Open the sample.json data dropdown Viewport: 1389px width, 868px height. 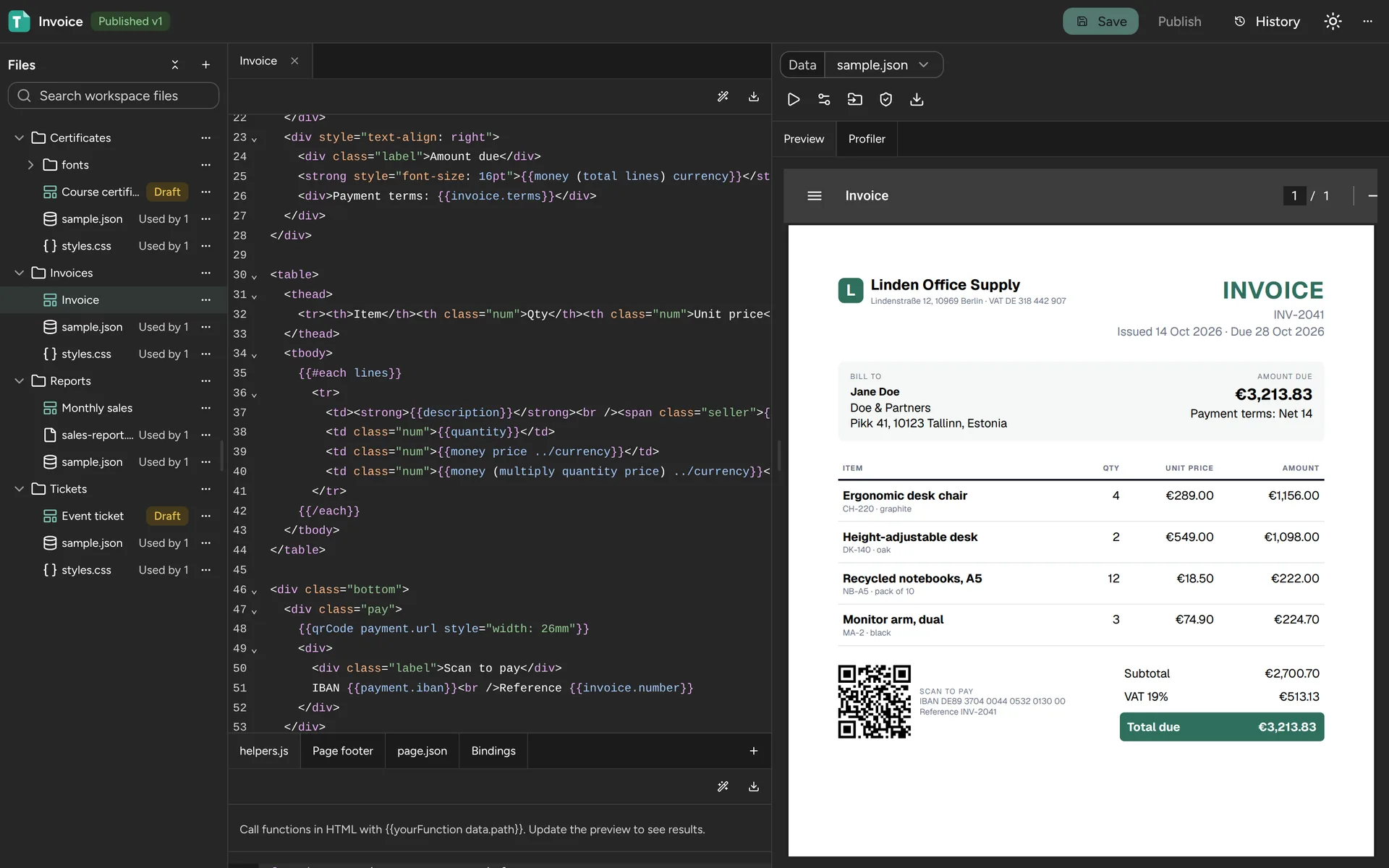point(883,65)
